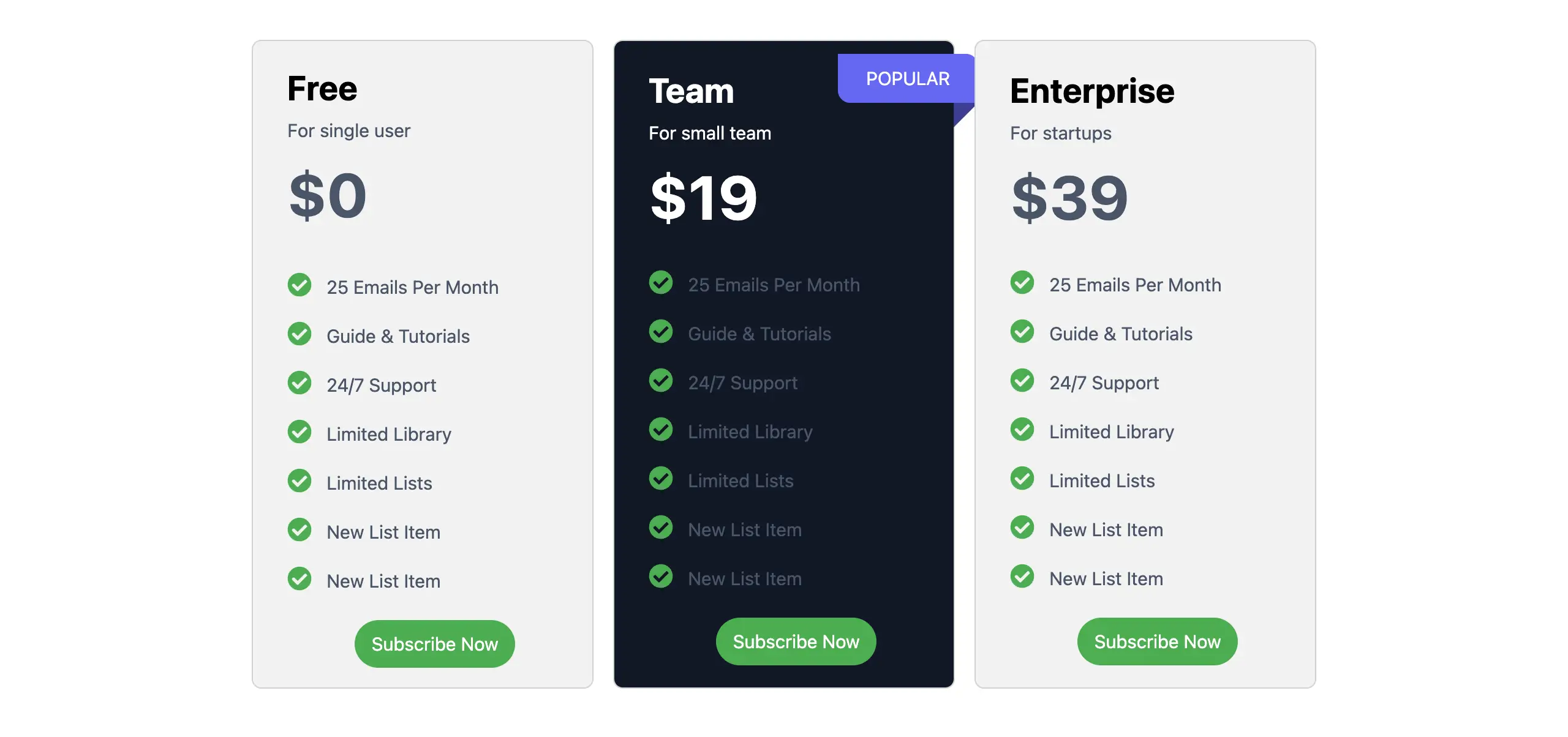Click the checkmark next to Limited Library on Team plan

[661, 430]
